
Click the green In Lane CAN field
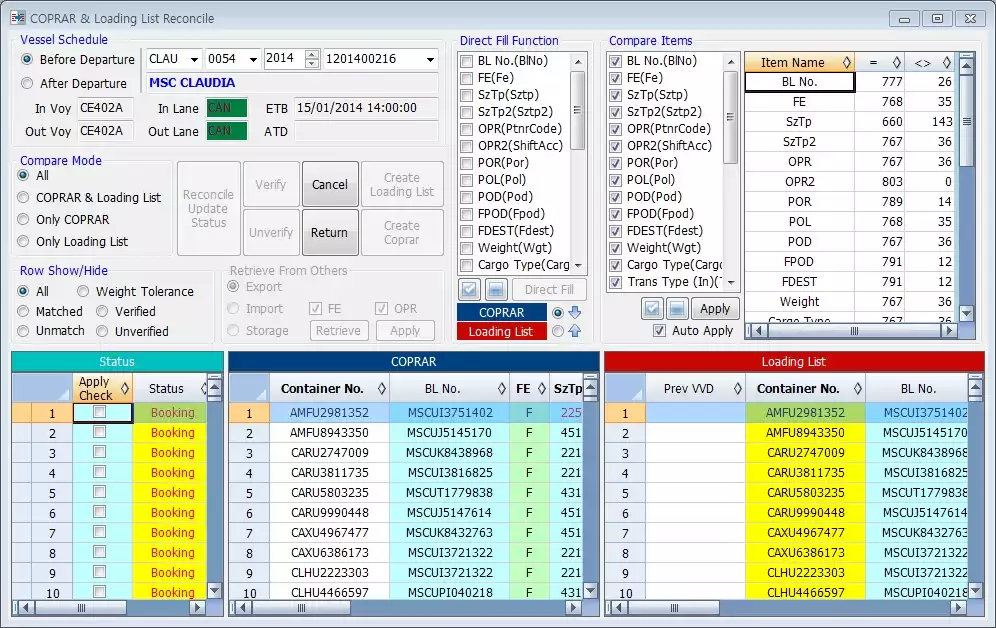click(x=227, y=108)
